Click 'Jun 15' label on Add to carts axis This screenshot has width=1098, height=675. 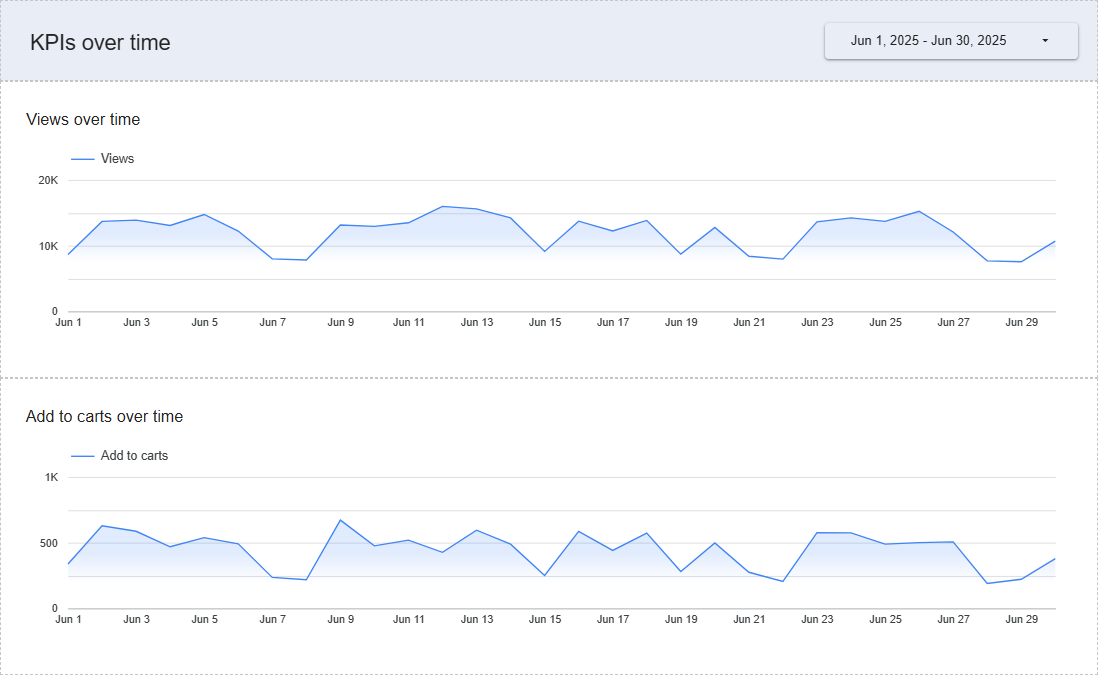coord(545,620)
